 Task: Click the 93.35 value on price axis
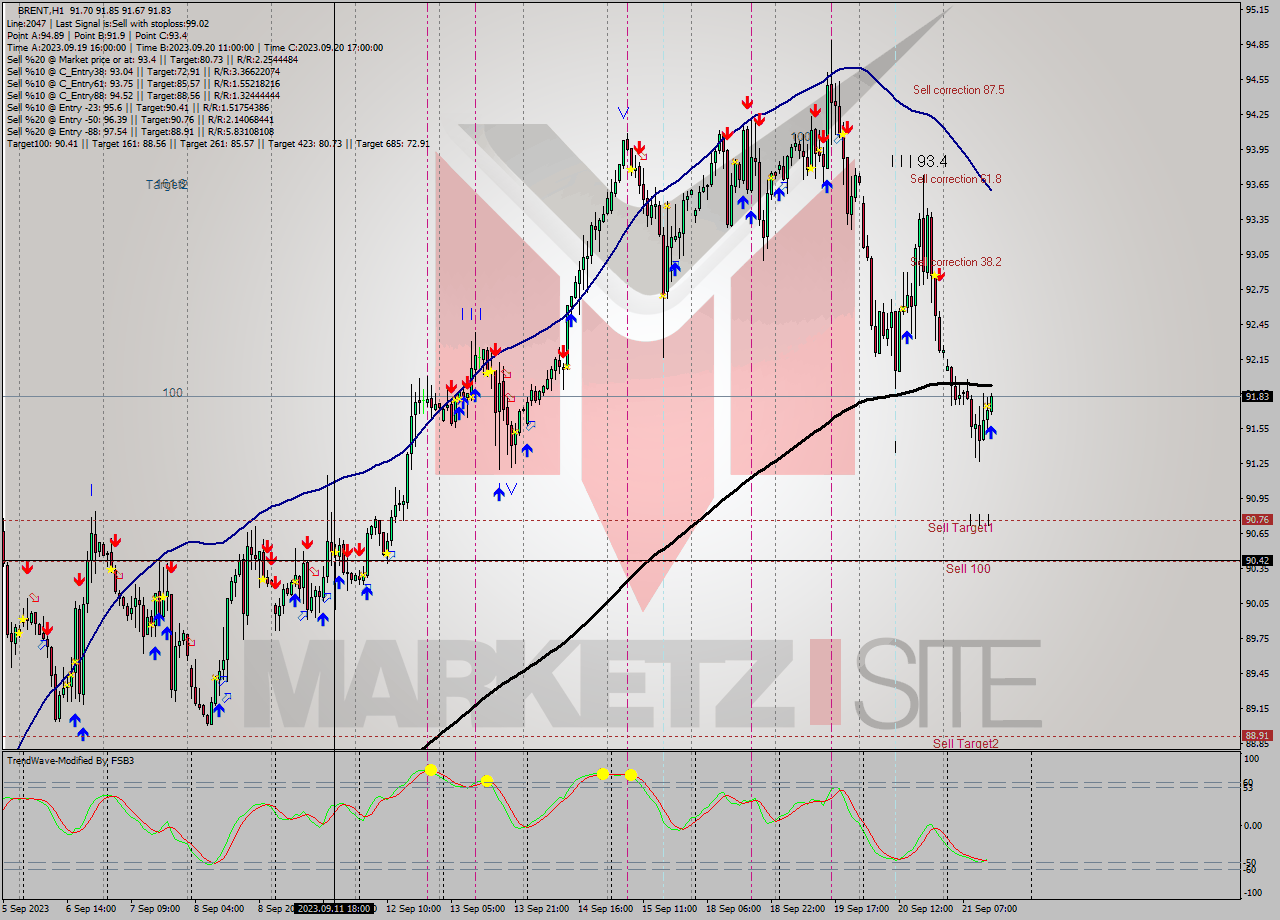click(x=1257, y=219)
